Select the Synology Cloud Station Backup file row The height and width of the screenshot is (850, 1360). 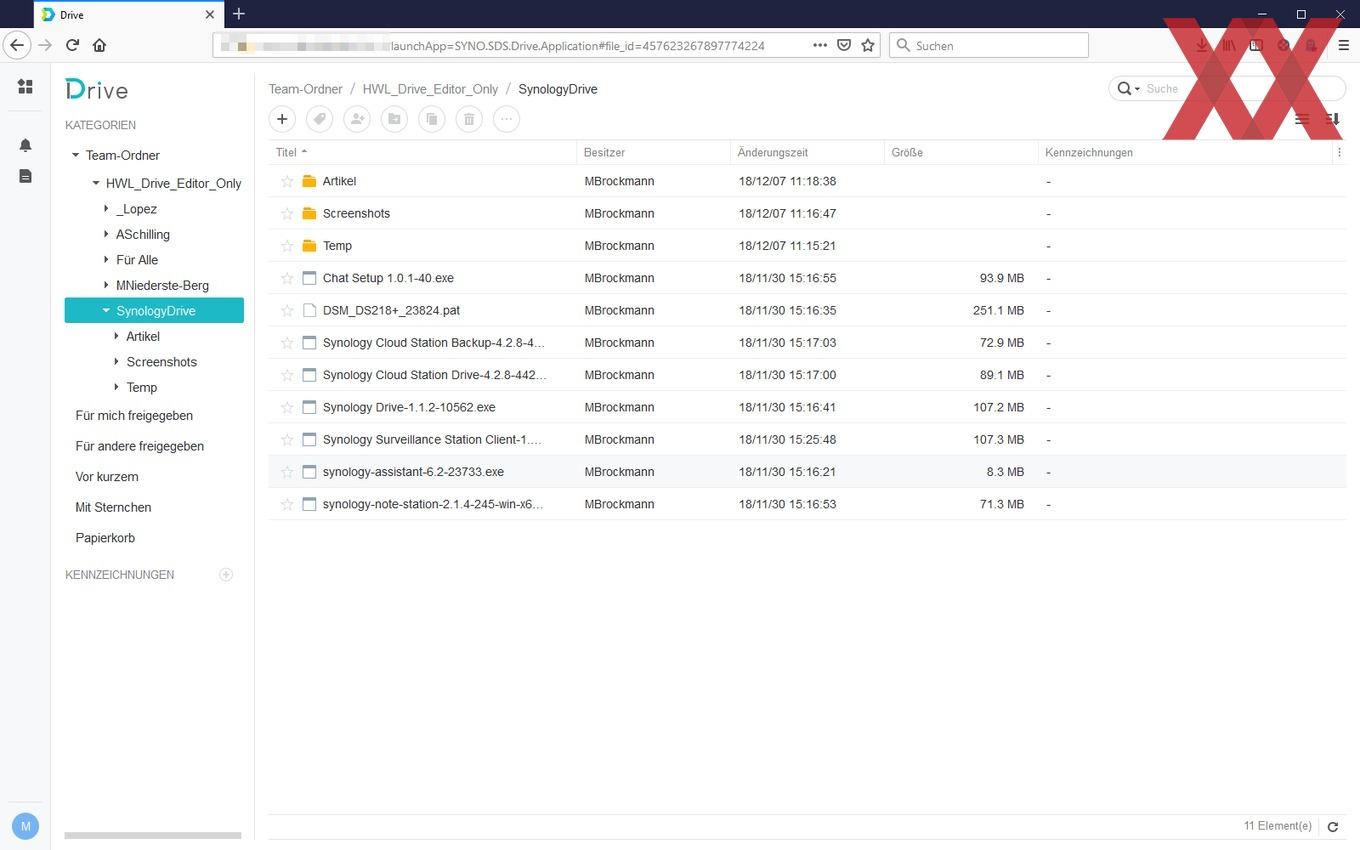click(807, 343)
